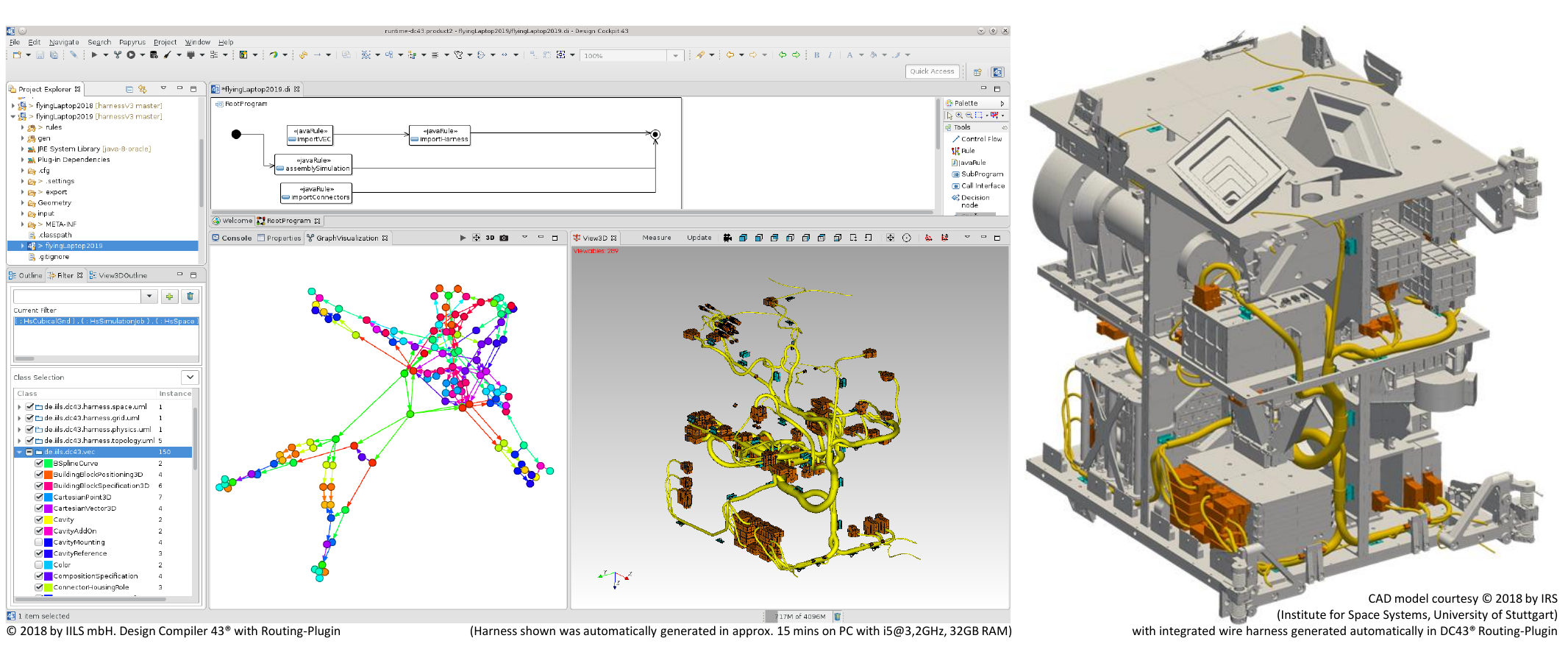Click the Current Filter expression text
1568x652 pixels.
tap(106, 322)
